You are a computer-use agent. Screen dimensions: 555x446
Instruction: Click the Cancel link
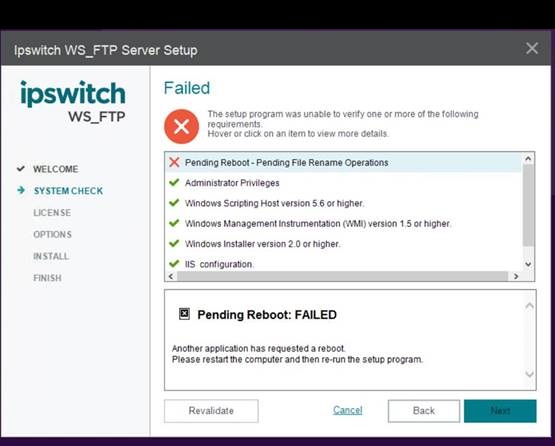[x=348, y=410]
